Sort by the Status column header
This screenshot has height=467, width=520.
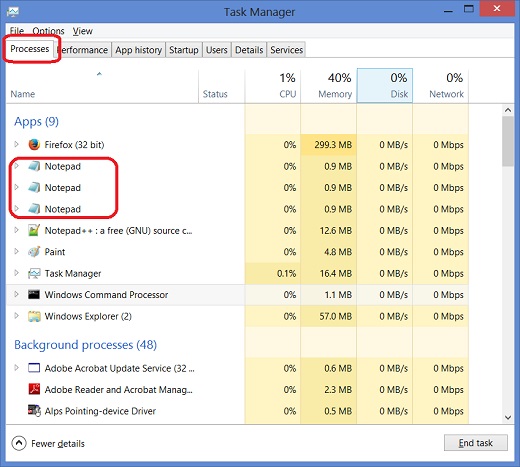(222, 86)
